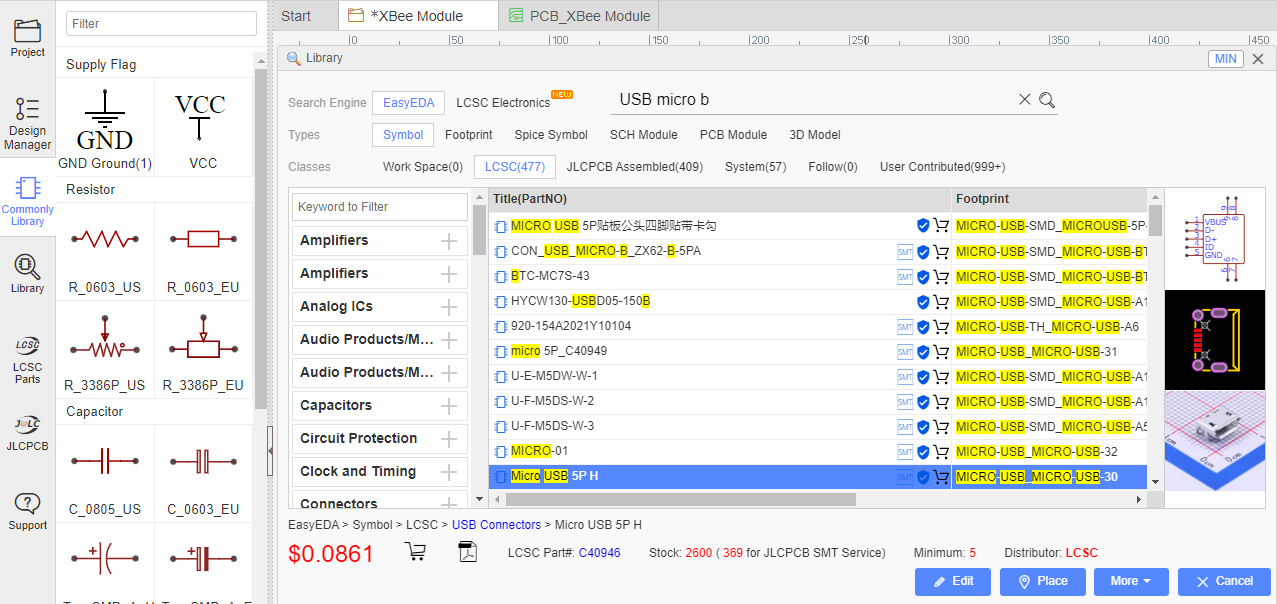This screenshot has width=1277, height=604.
Task: Click cart icon in 920-154A2021Y10104 row
Action: click(941, 327)
